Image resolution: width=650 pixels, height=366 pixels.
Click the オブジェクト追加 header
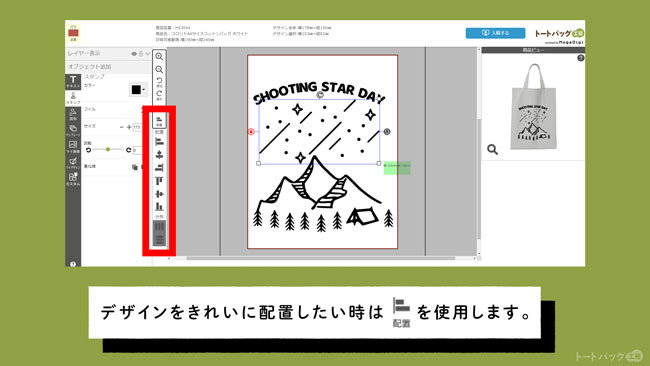[x=109, y=67]
